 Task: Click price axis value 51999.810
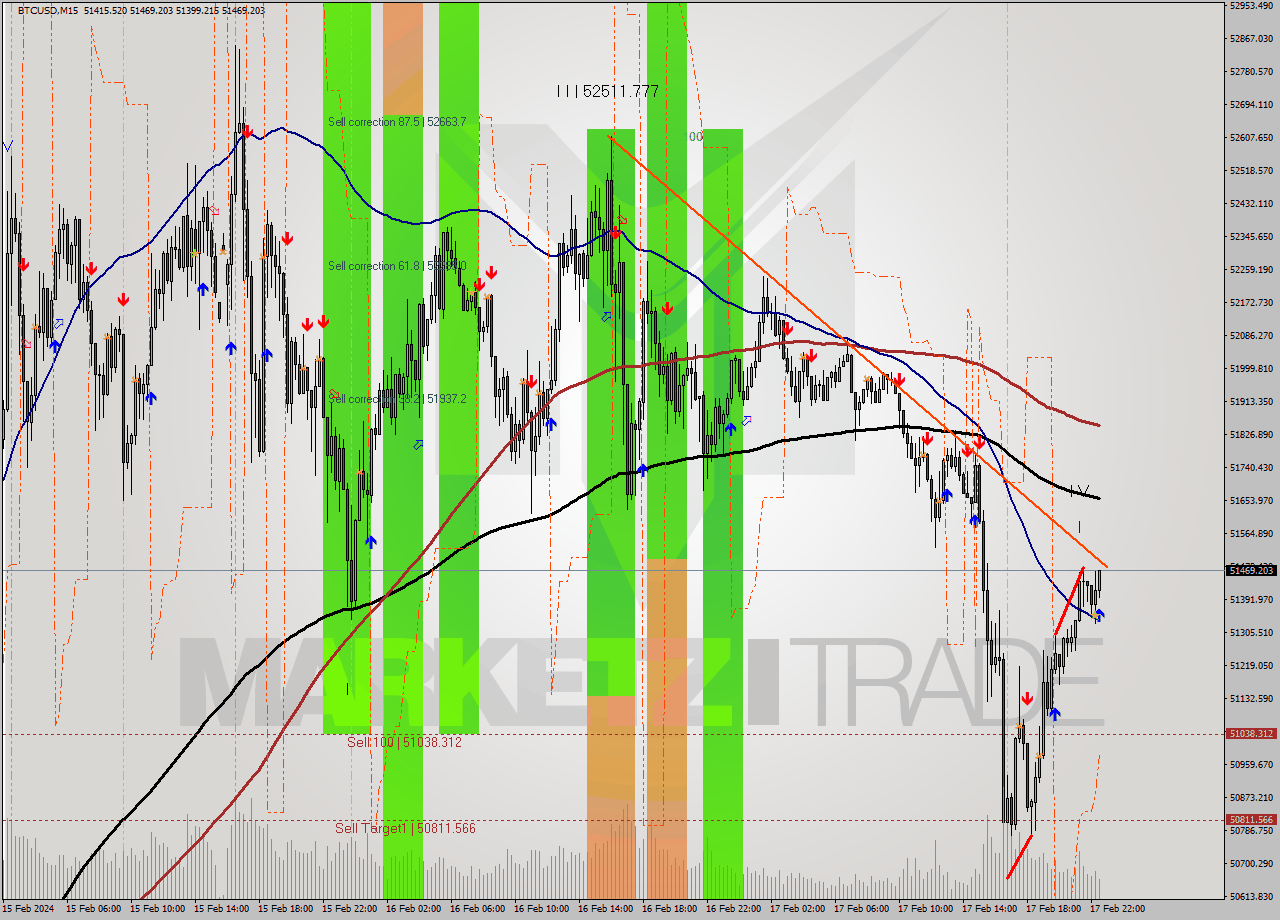click(1252, 369)
